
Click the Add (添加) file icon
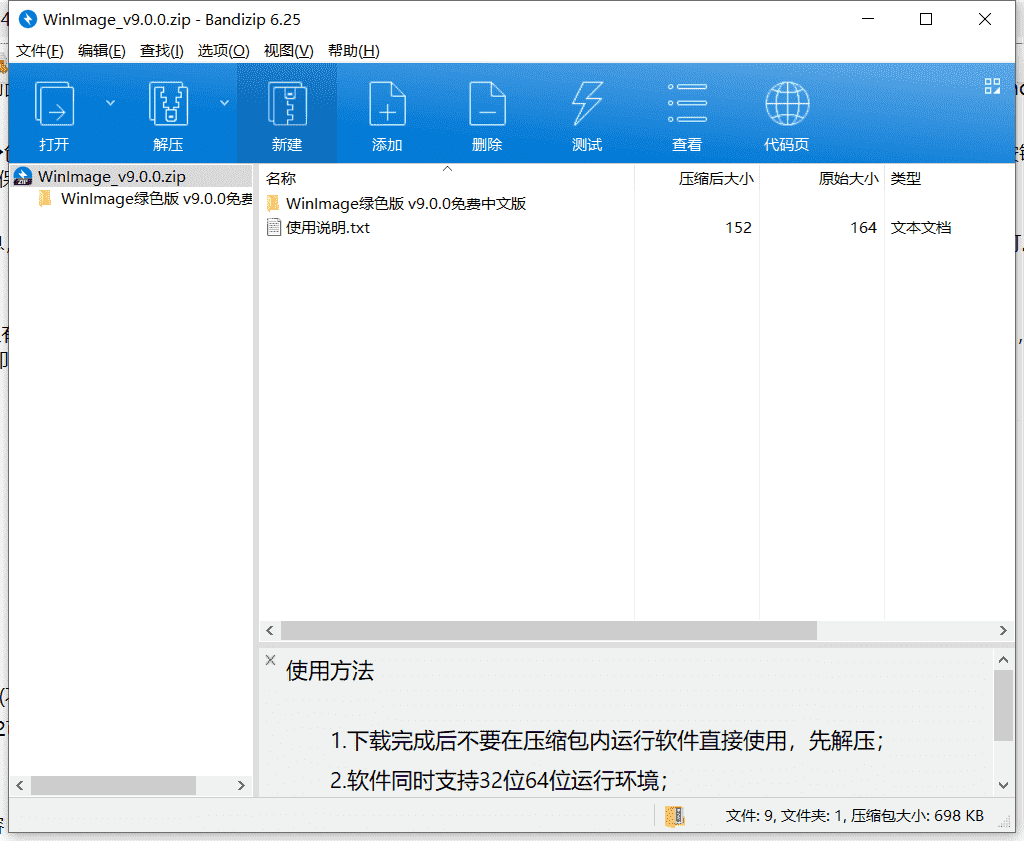(x=387, y=104)
